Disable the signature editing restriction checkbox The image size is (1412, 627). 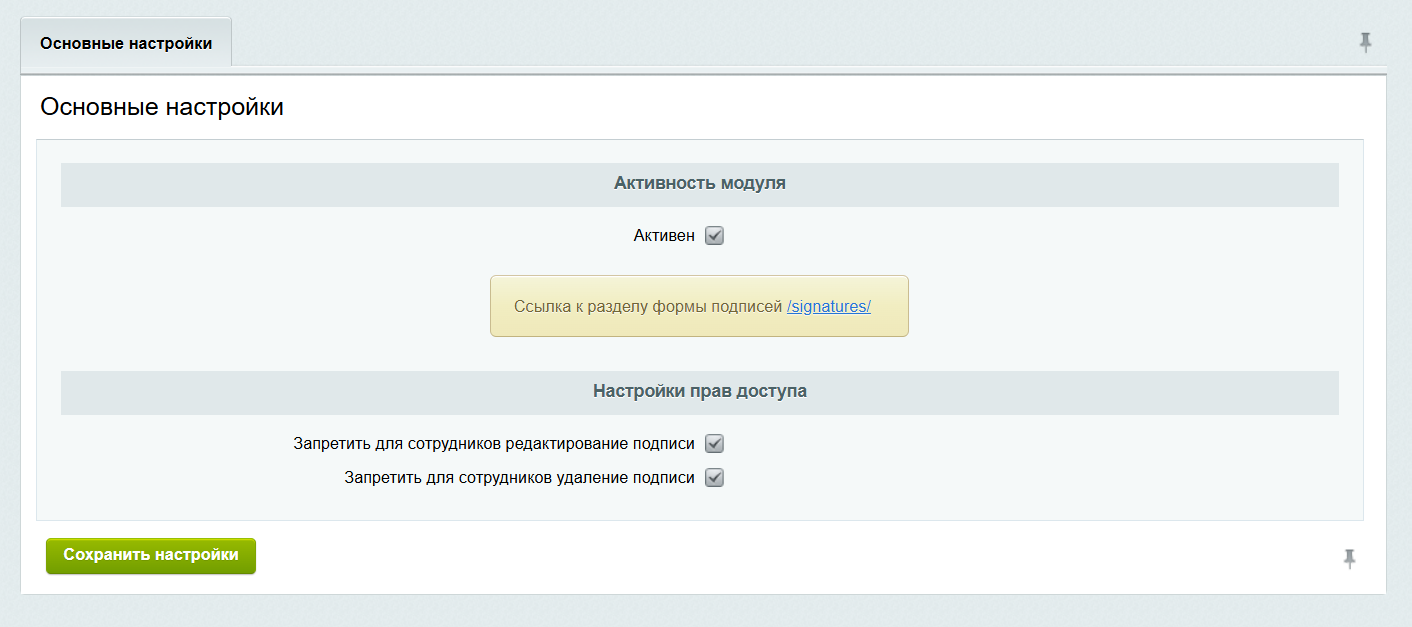coord(713,443)
